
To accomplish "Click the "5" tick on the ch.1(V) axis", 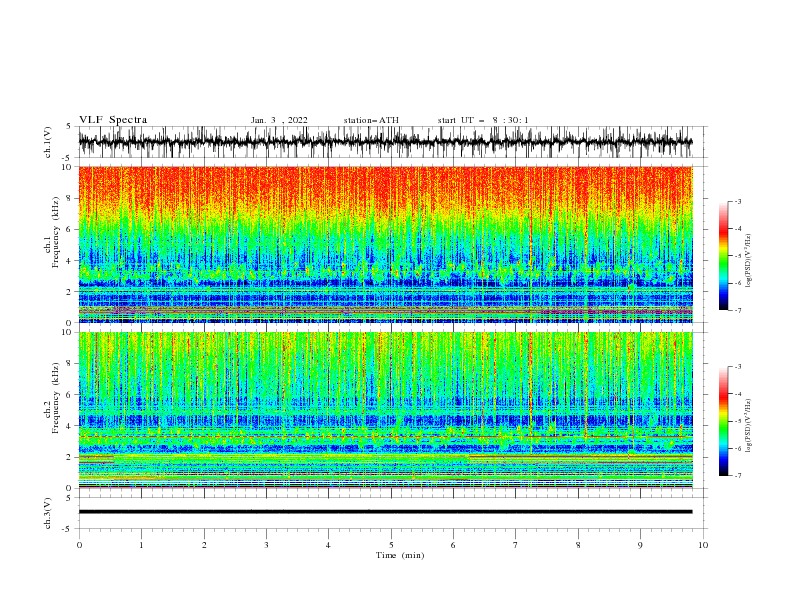I will (x=70, y=126).
